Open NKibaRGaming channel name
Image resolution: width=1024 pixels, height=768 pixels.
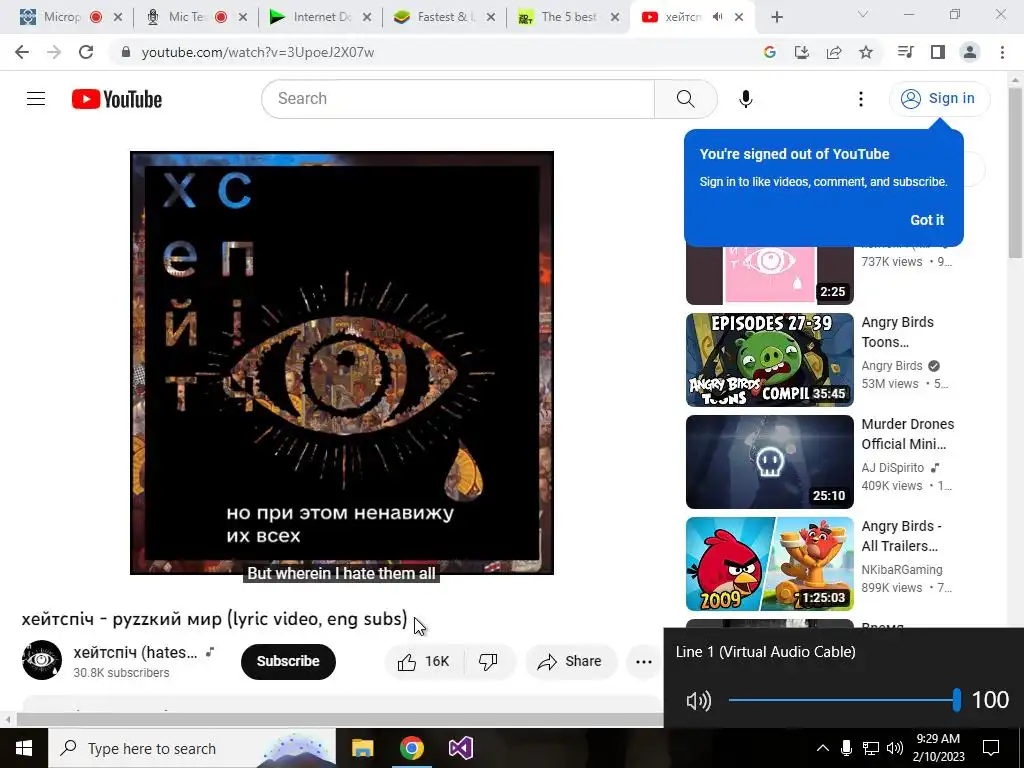coord(901,569)
